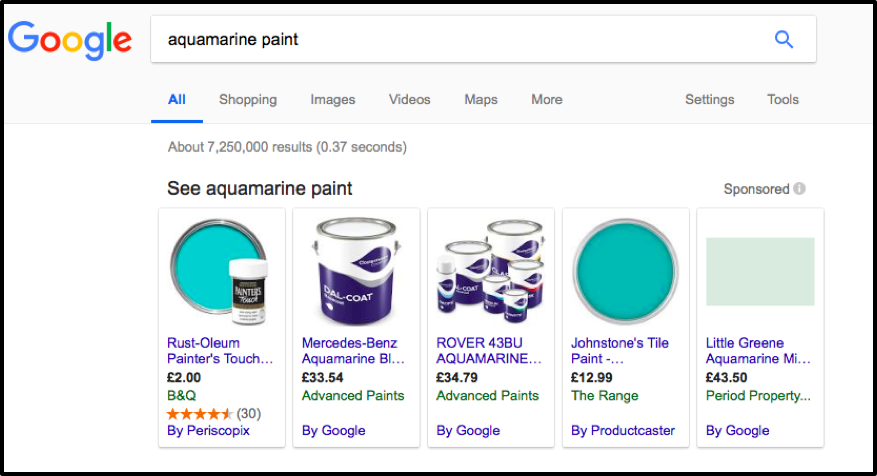The image size is (877, 476).
Task: Open the Settings menu
Action: (709, 99)
